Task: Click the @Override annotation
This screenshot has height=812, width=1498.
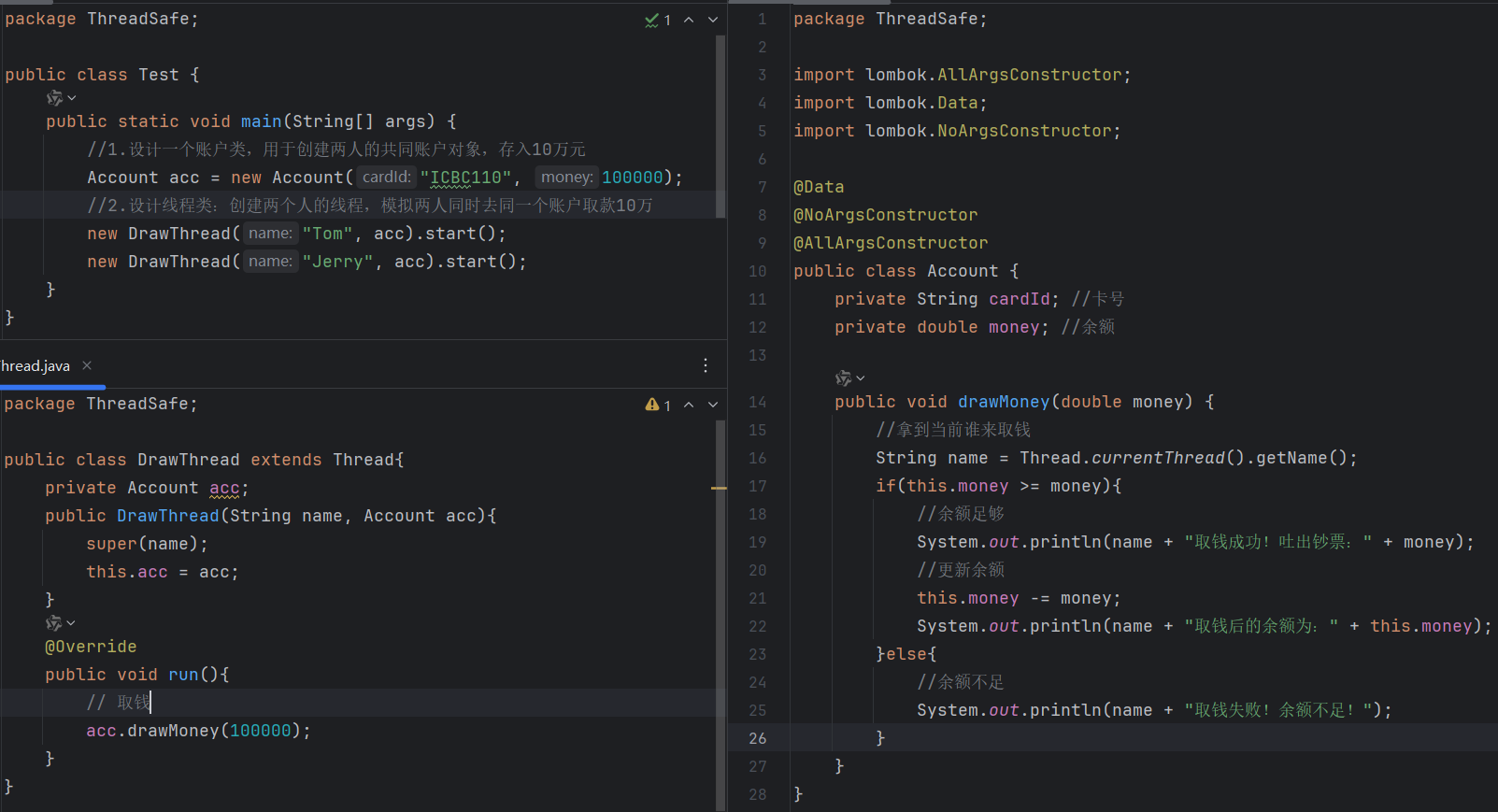Action: pyautogui.click(x=91, y=647)
